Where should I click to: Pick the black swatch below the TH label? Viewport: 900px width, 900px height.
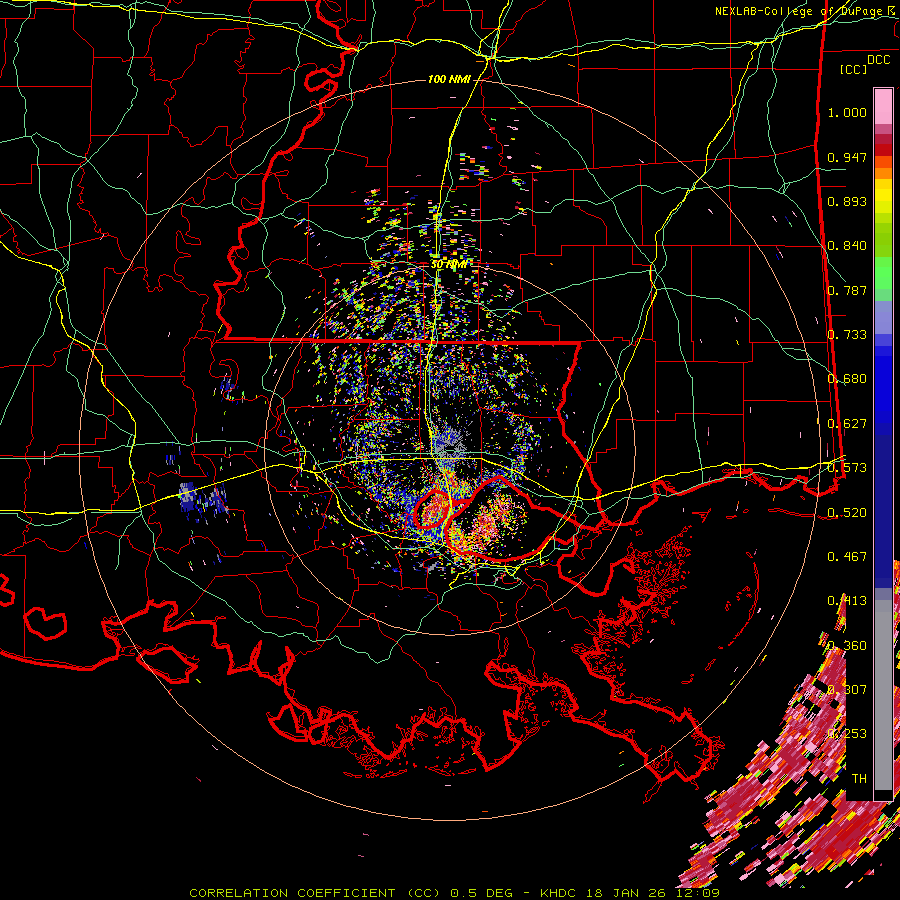[x=883, y=794]
